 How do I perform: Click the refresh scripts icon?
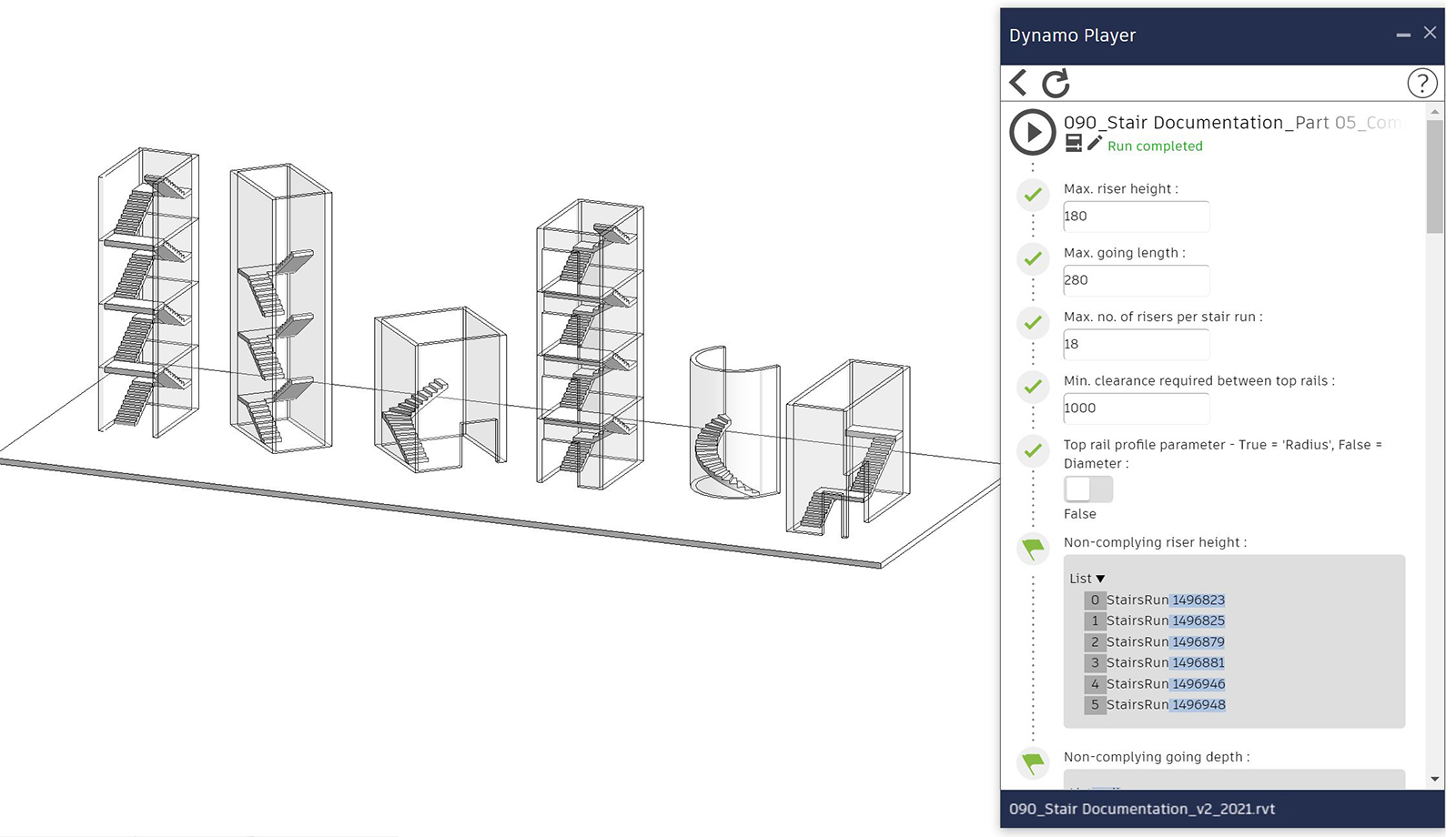coord(1056,84)
